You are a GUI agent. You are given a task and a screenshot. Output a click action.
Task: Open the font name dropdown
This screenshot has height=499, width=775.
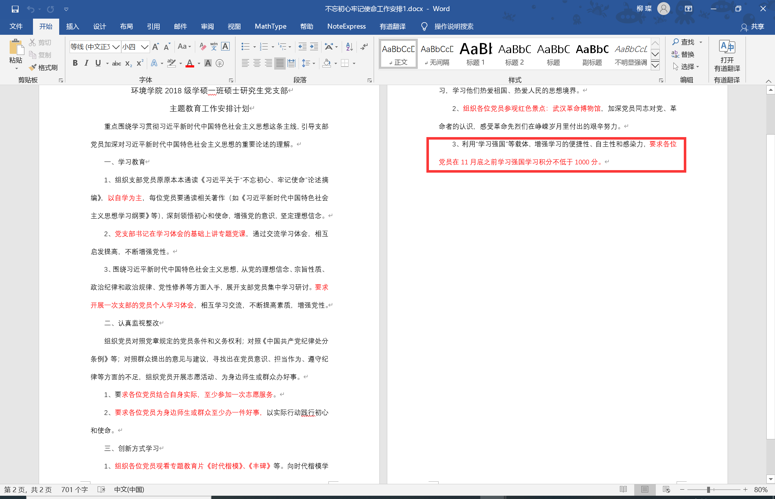tap(116, 47)
